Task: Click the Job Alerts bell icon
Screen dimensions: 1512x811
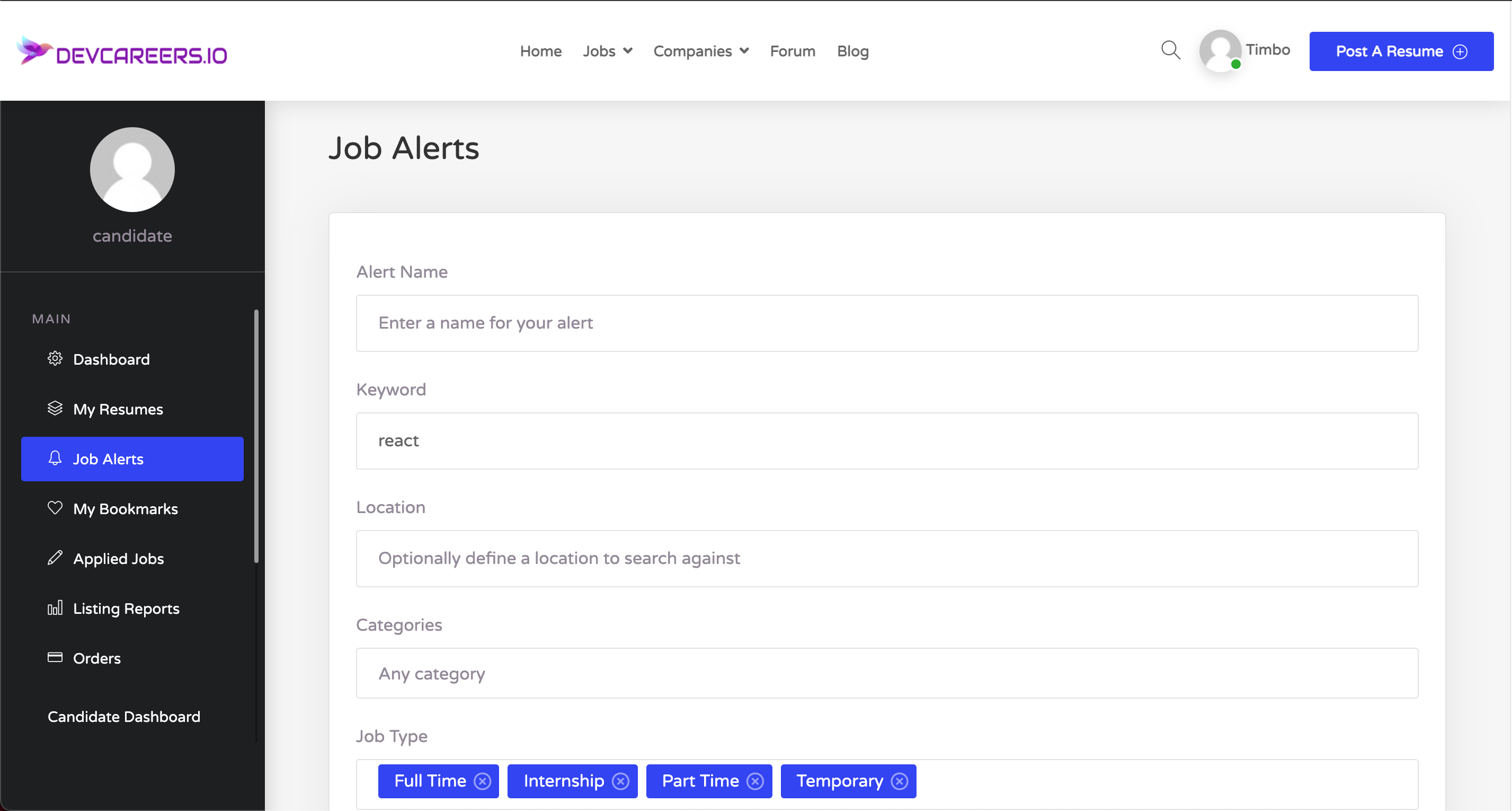Action: click(55, 458)
